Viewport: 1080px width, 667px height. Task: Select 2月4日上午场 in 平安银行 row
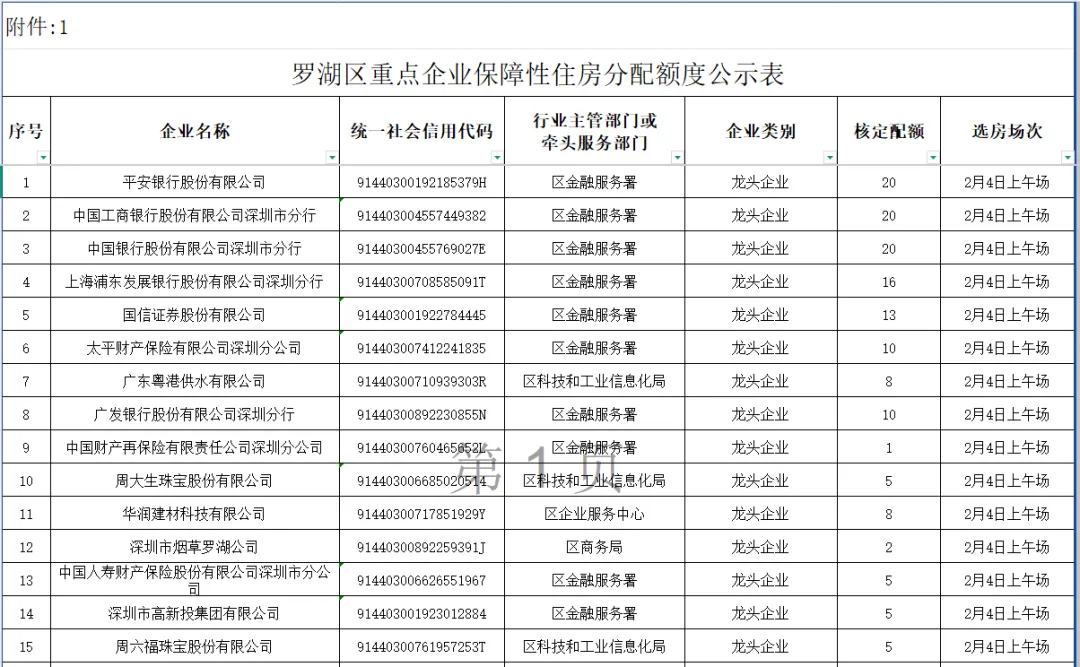click(1008, 183)
